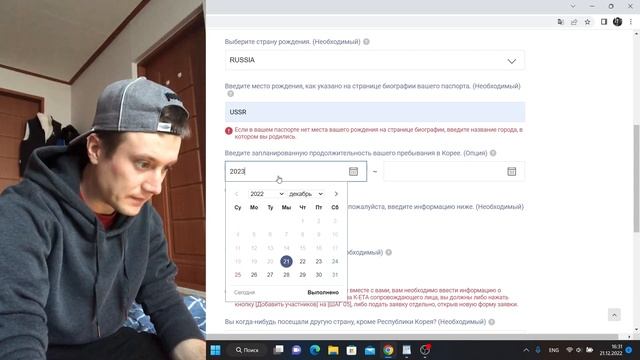The width and height of the screenshot is (640, 360).
Task: Select December 27 in the calendar
Action: (270, 275)
